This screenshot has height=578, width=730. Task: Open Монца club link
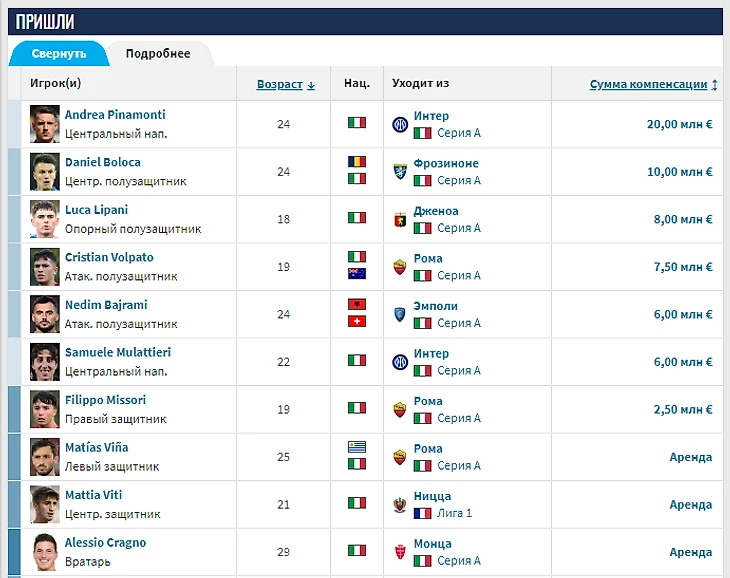(433, 544)
